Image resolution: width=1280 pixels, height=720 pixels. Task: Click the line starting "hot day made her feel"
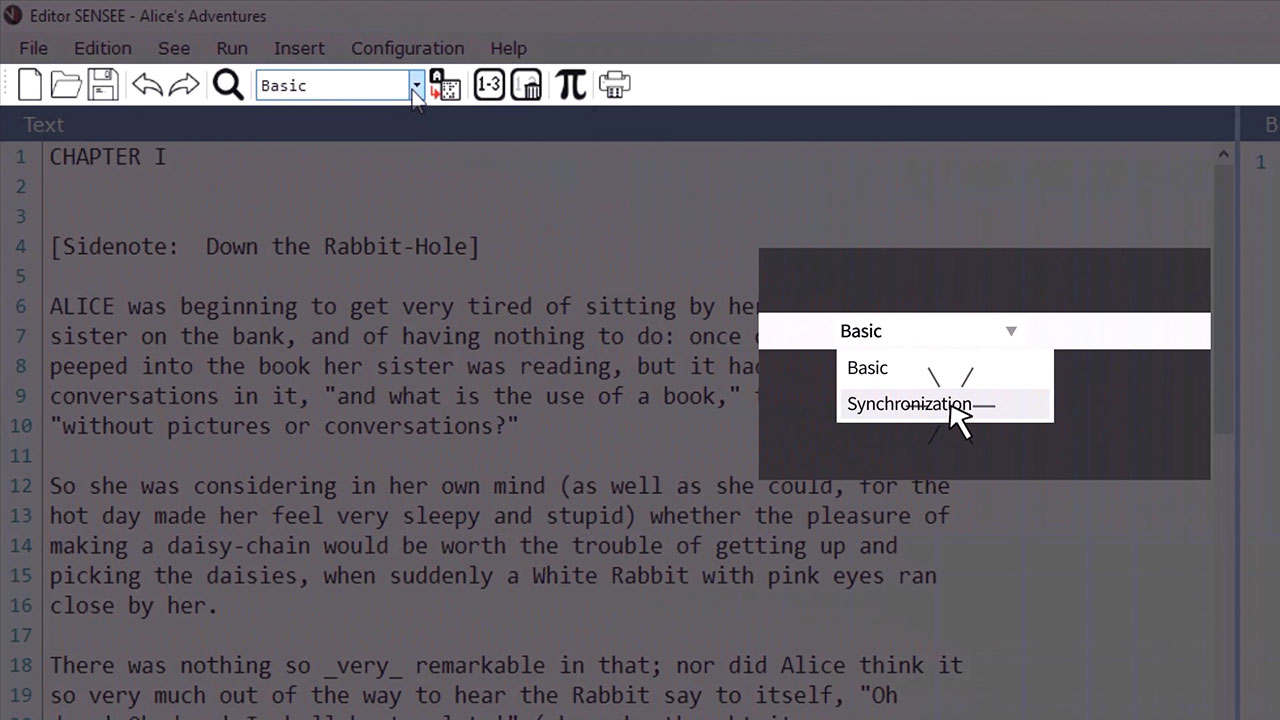[x=500, y=516]
